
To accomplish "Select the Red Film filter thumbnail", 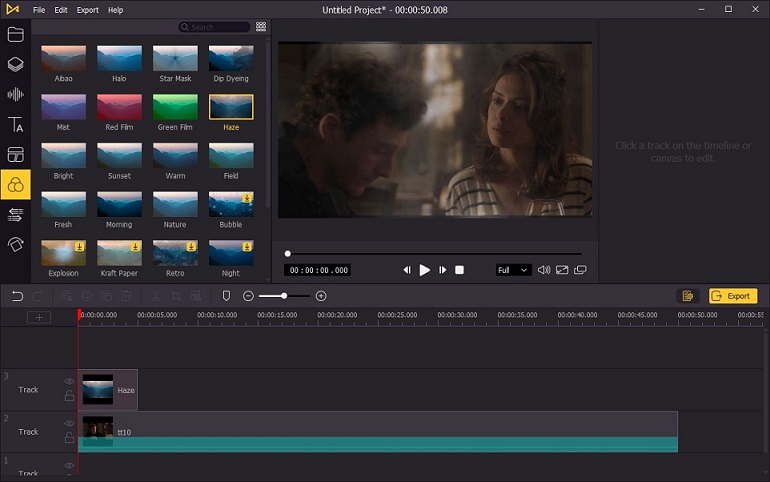I will [119, 107].
